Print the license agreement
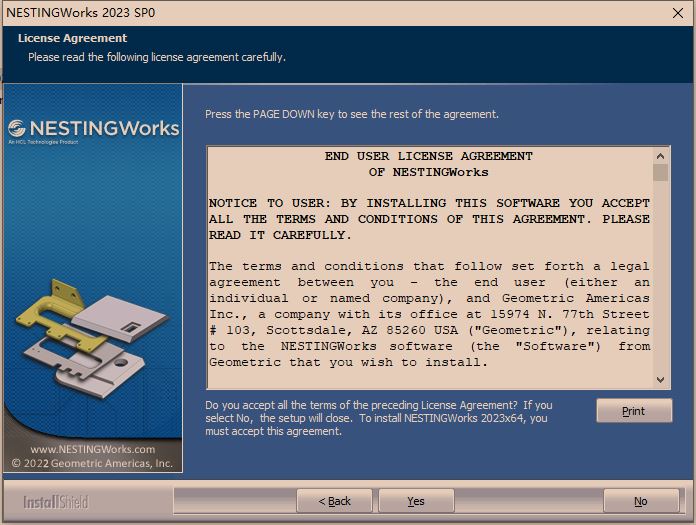Screen dimensions: 696x525 point(634,411)
